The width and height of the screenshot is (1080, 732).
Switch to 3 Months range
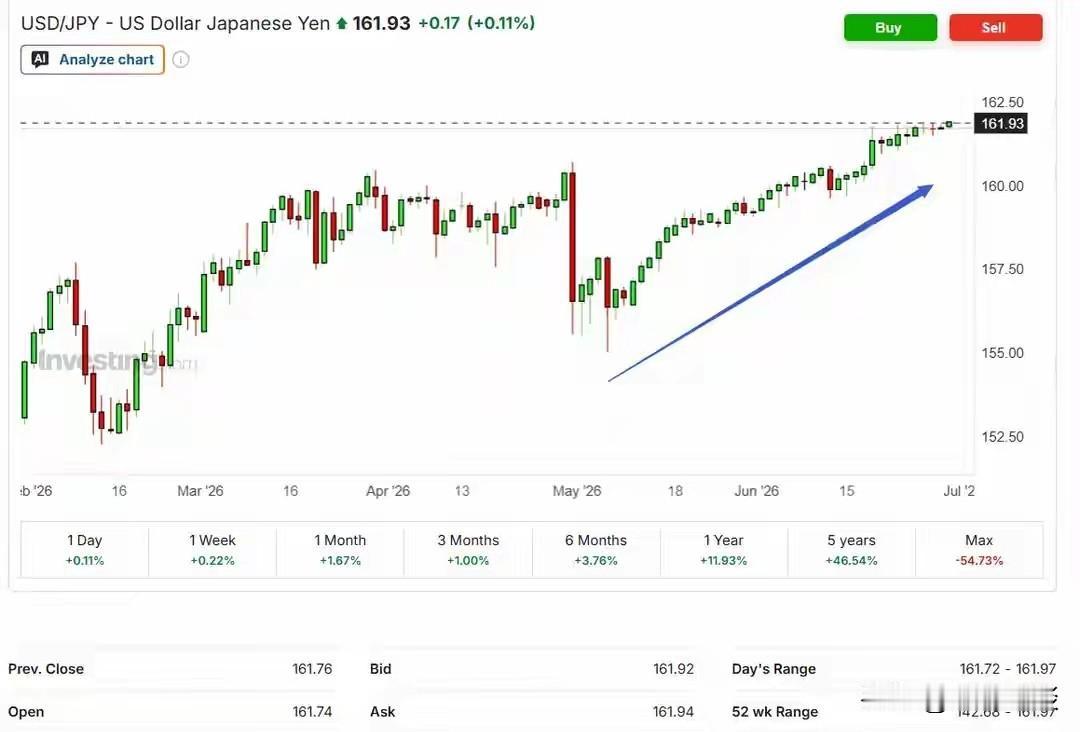pos(468,550)
